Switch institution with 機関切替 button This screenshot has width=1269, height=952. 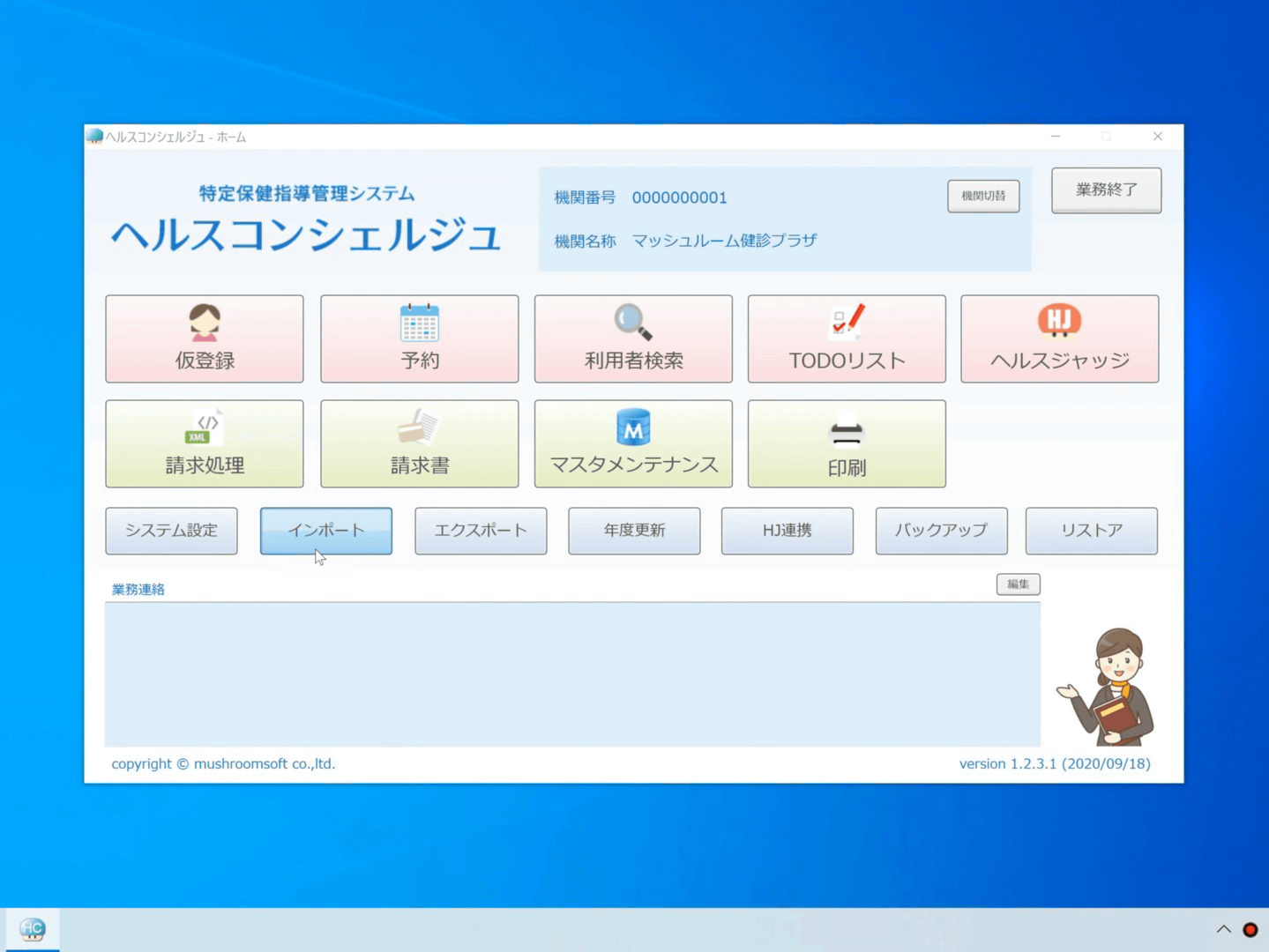[983, 196]
